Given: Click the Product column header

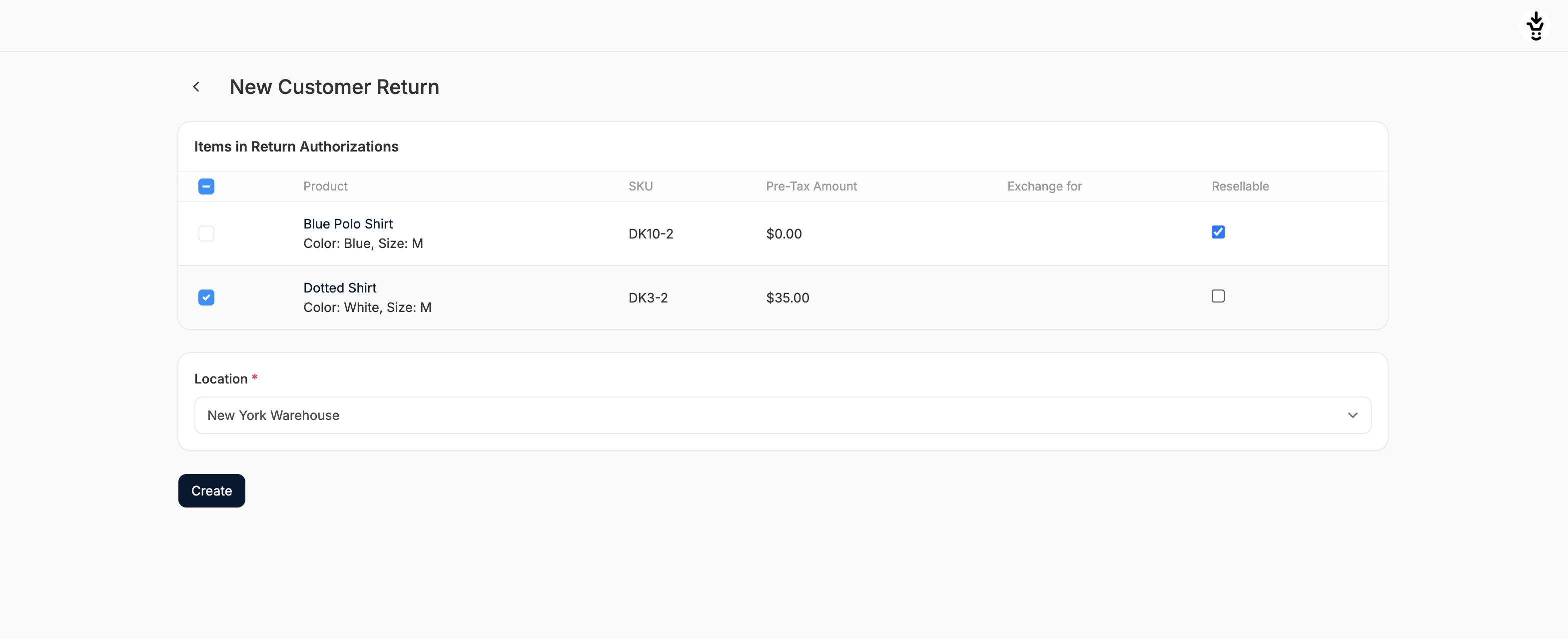Looking at the screenshot, I should [325, 186].
